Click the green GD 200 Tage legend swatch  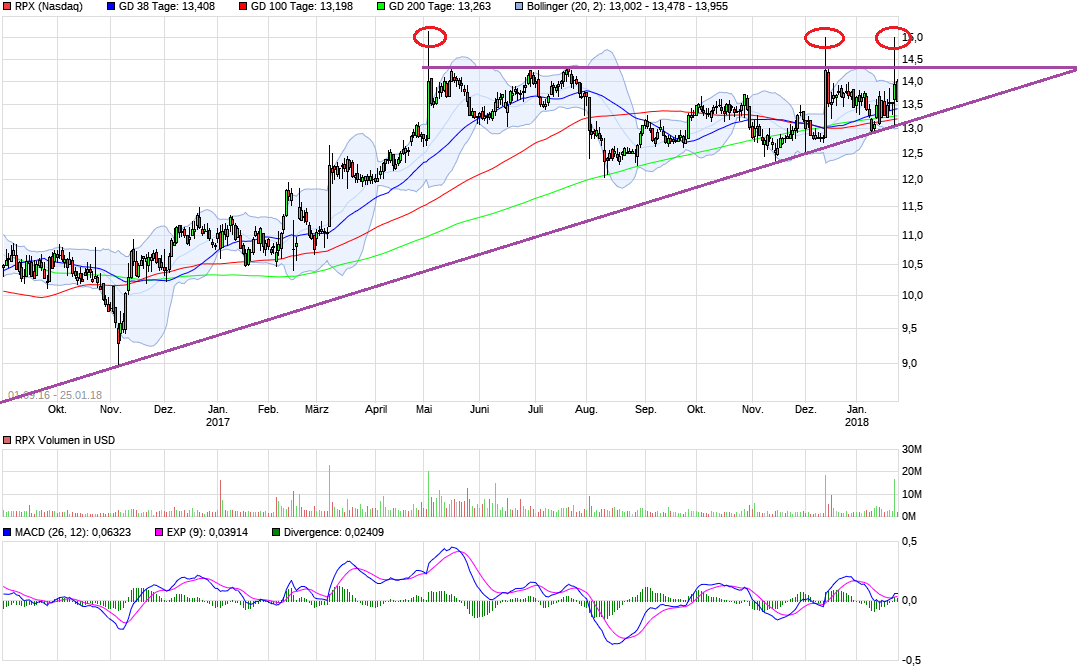point(379,6)
